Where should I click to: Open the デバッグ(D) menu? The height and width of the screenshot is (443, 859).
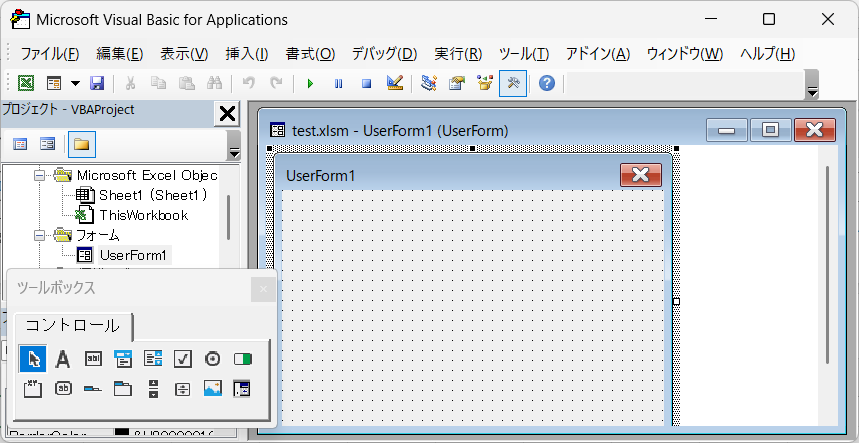(x=385, y=54)
